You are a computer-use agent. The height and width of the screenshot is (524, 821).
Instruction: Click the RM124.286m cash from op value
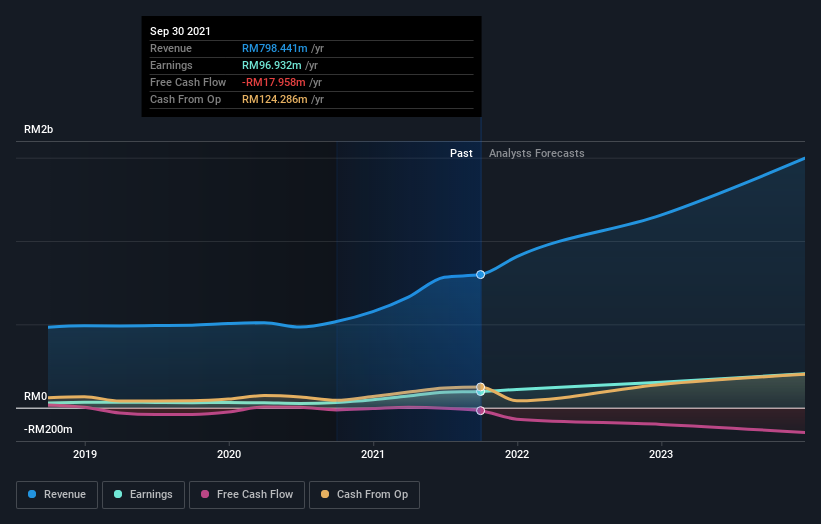tap(274, 99)
